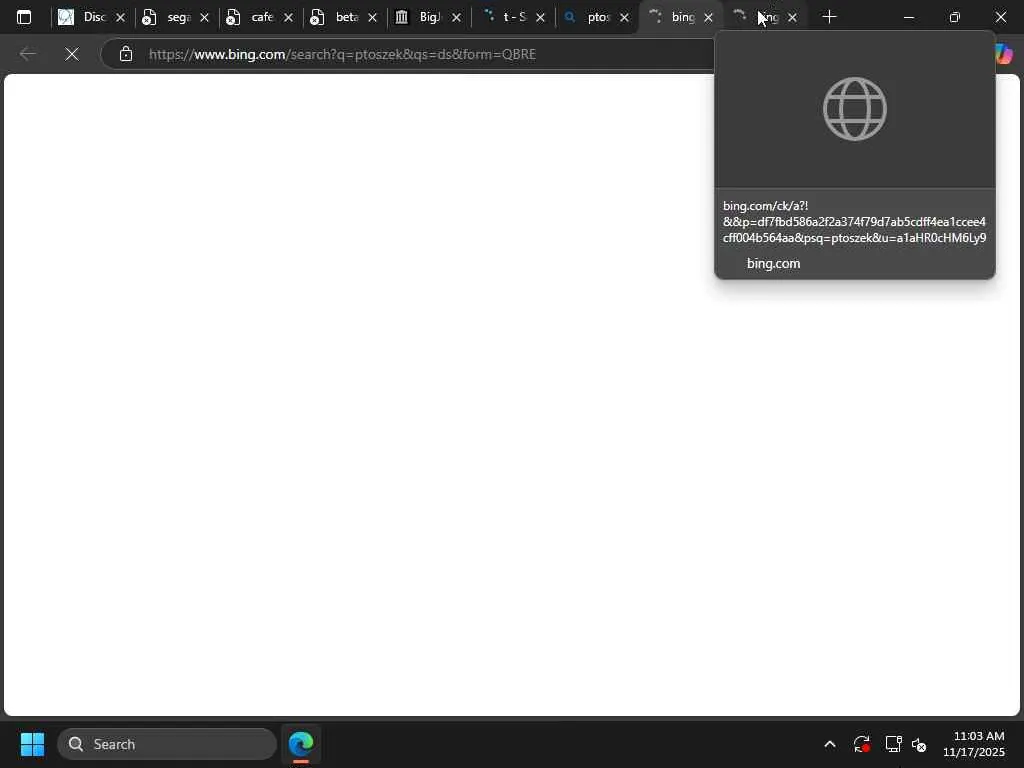Close the Disc tab
Image resolution: width=1024 pixels, height=768 pixels.
[120, 18]
